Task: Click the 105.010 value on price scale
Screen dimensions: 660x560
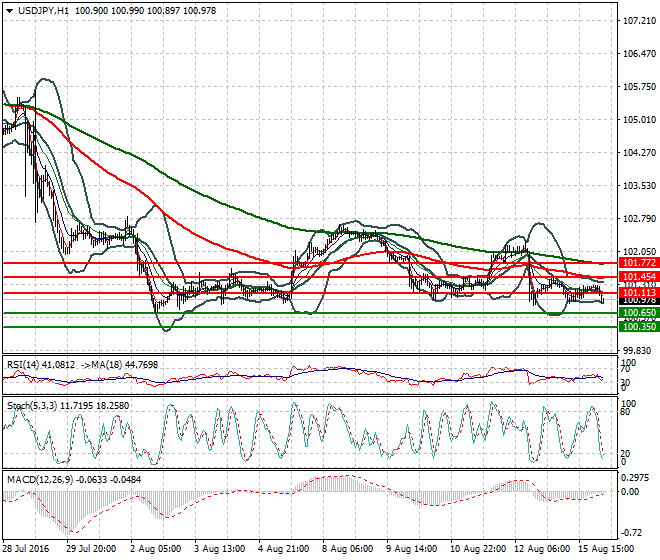Action: (637, 119)
